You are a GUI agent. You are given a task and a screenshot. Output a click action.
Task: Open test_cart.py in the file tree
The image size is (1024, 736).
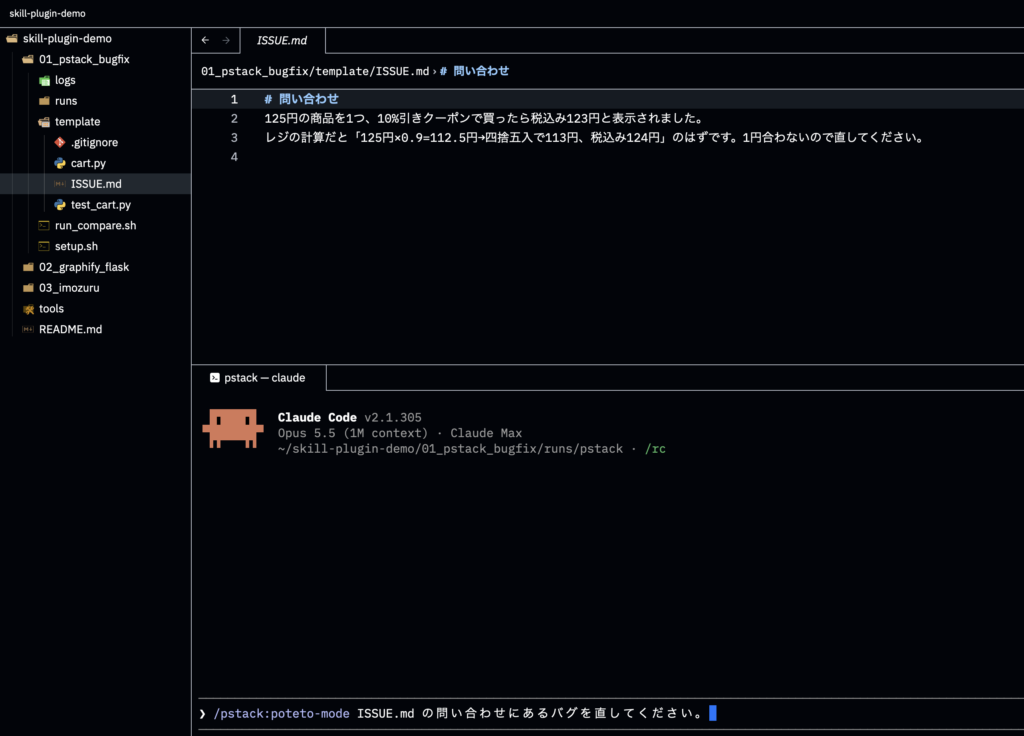pos(101,205)
